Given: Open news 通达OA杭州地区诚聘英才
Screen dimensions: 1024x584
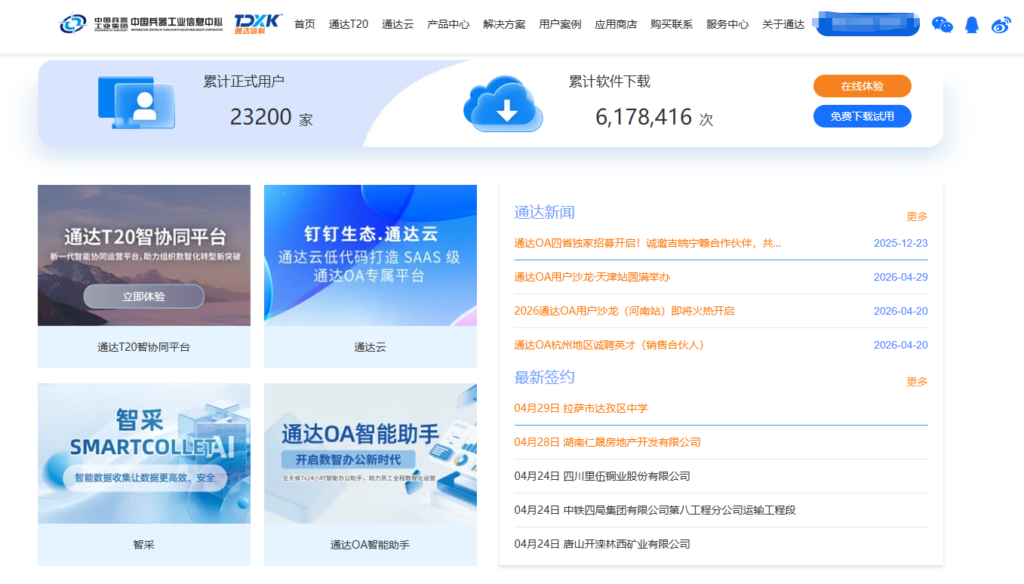Looking at the screenshot, I should (x=609, y=345).
